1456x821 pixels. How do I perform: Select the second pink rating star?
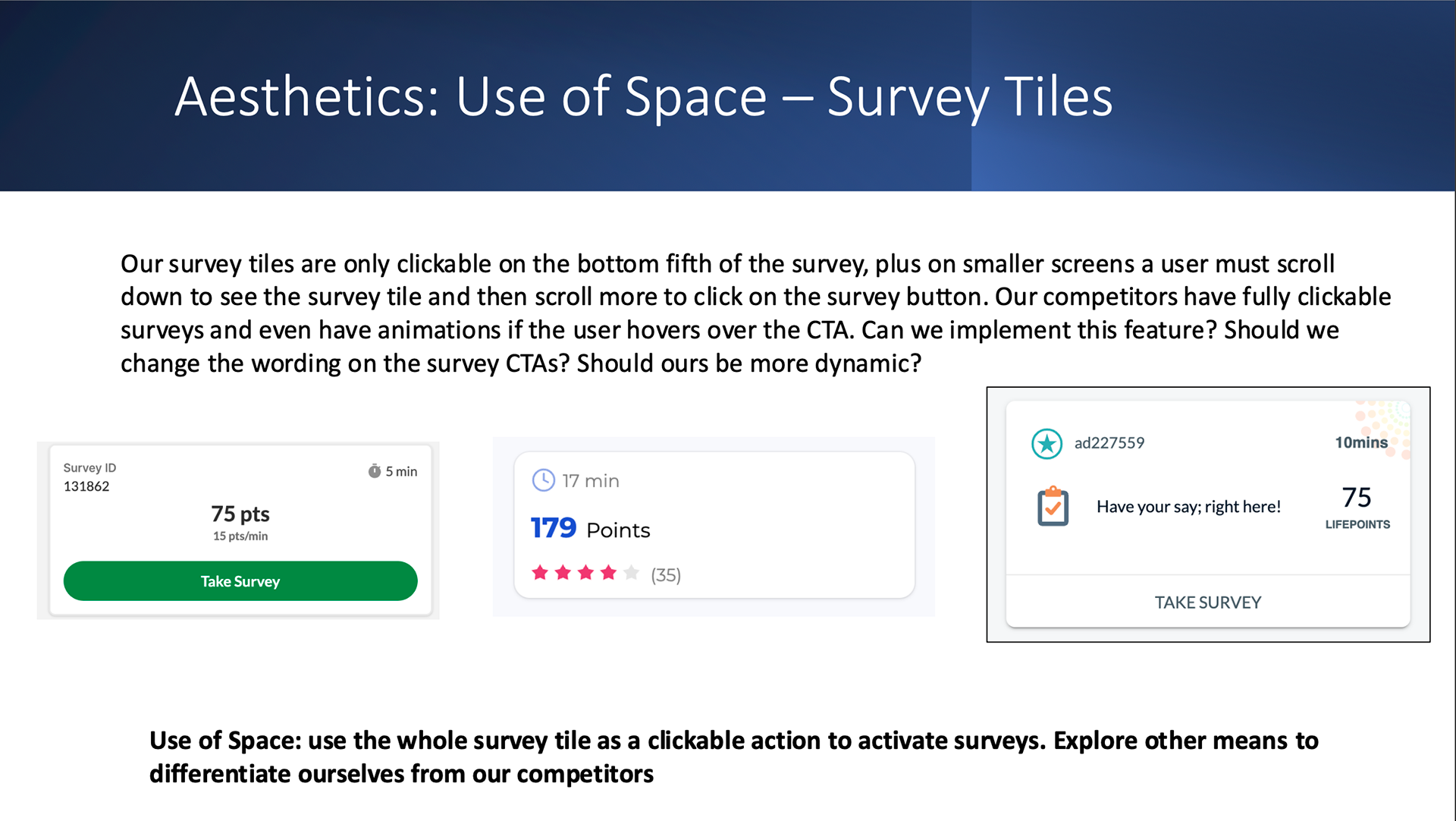coord(563,573)
